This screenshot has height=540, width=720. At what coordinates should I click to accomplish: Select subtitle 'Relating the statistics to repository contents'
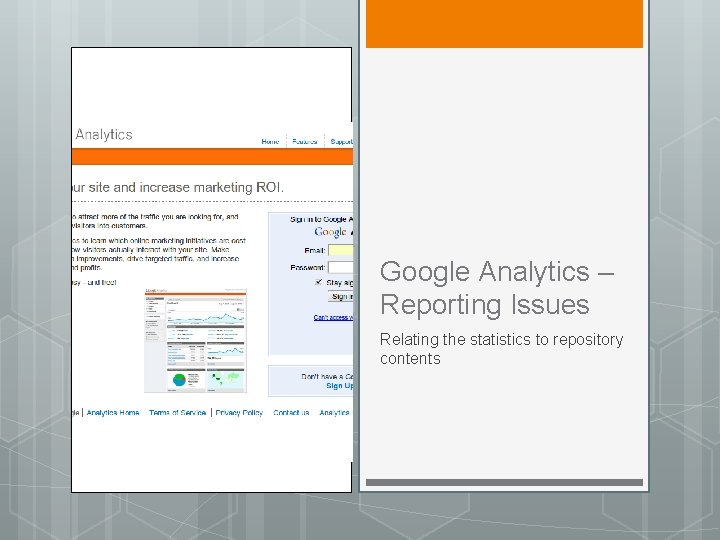(x=501, y=349)
